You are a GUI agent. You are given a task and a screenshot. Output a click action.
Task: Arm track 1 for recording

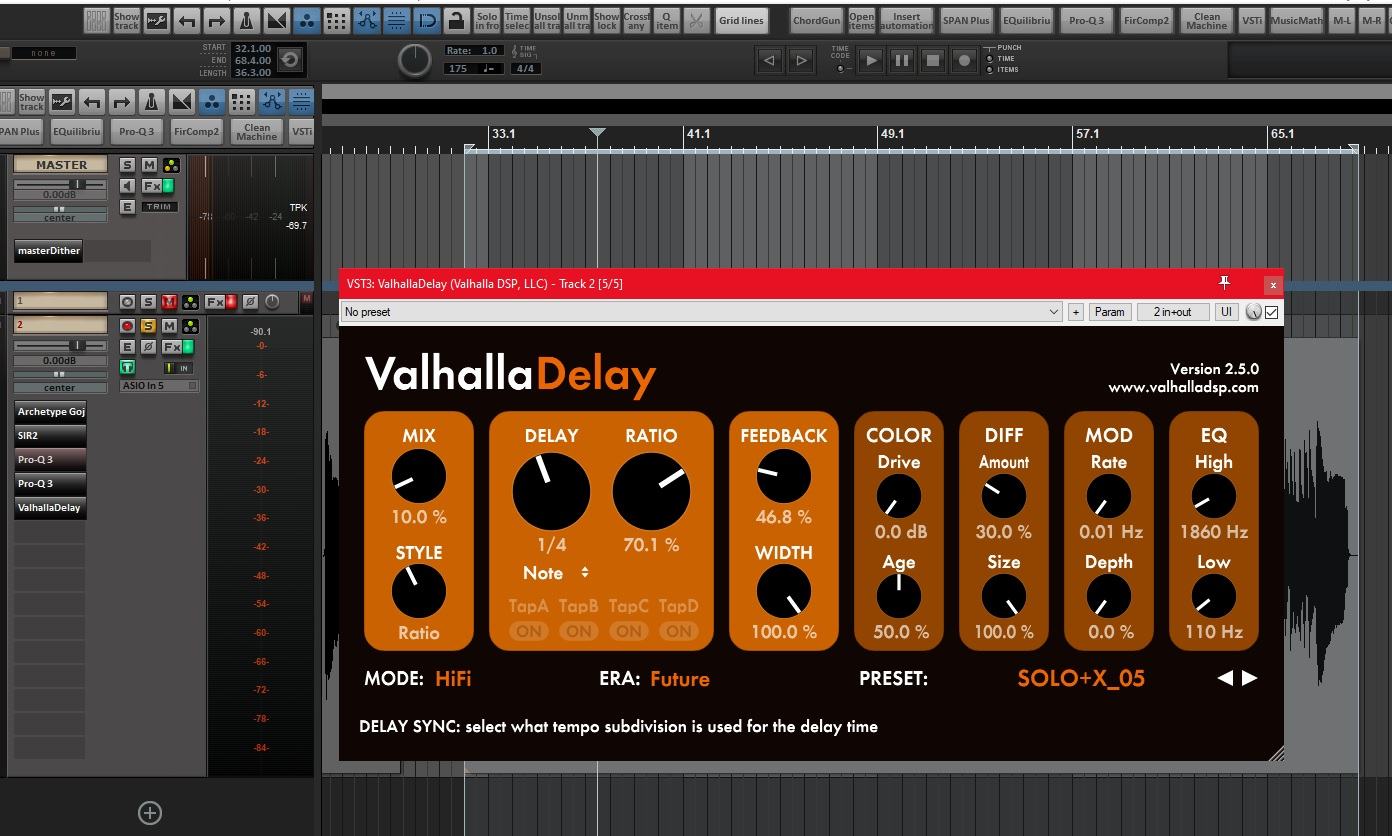click(127, 302)
